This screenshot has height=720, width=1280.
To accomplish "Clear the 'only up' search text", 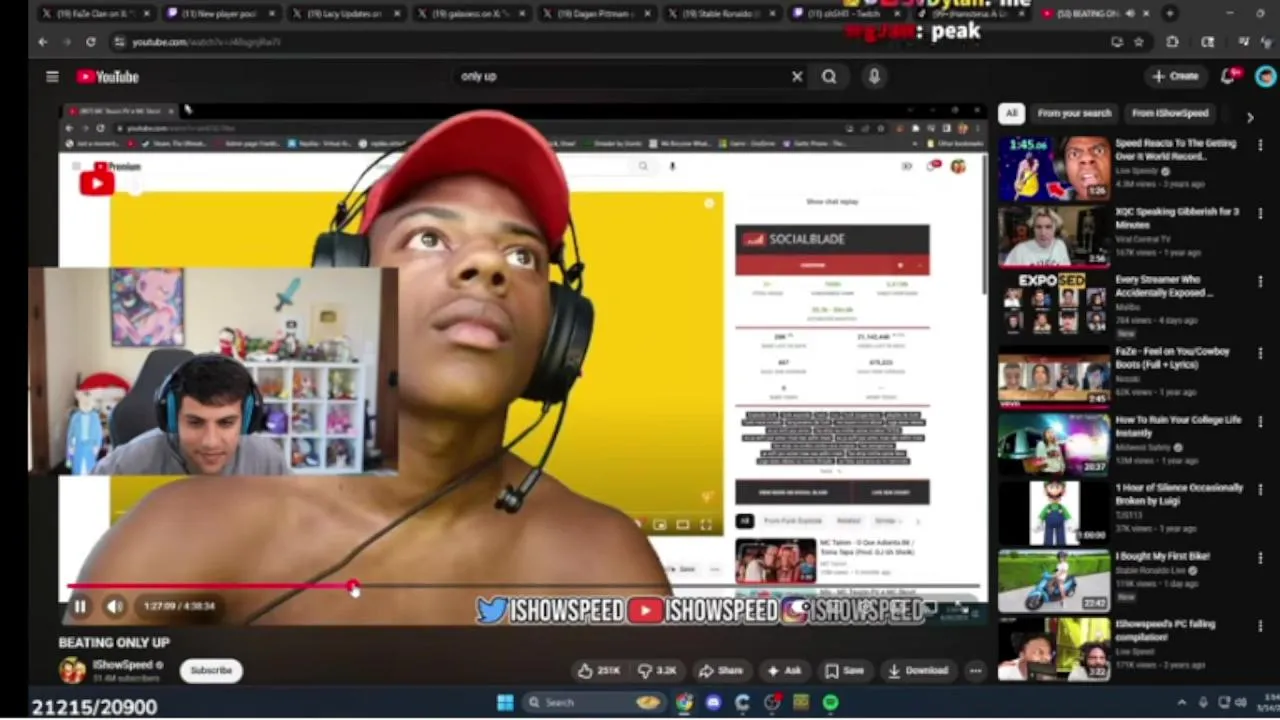I will [x=797, y=76].
